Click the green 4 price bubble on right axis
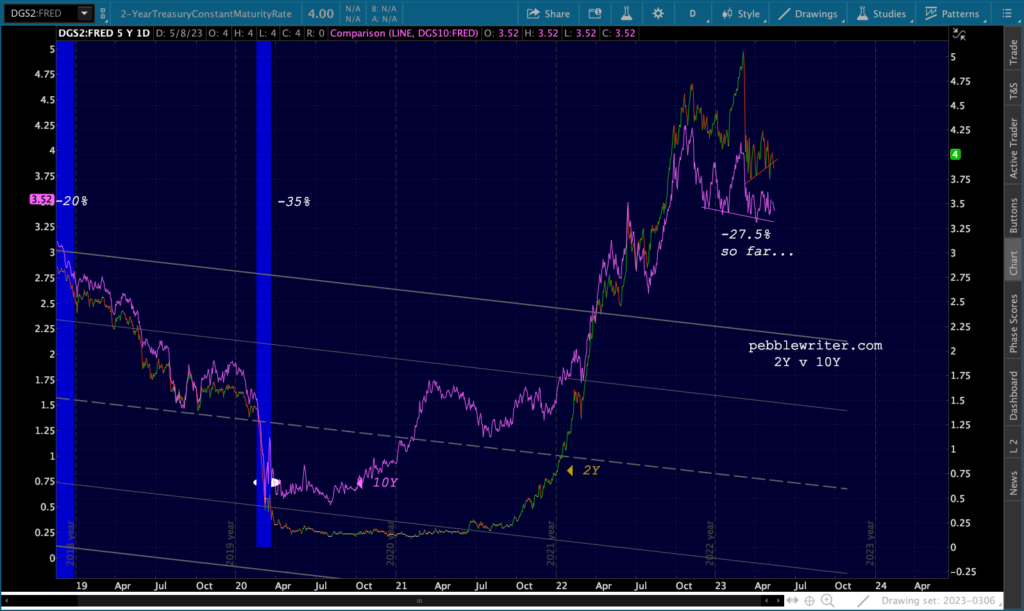Viewport: 1024px width, 611px height. (x=955, y=155)
